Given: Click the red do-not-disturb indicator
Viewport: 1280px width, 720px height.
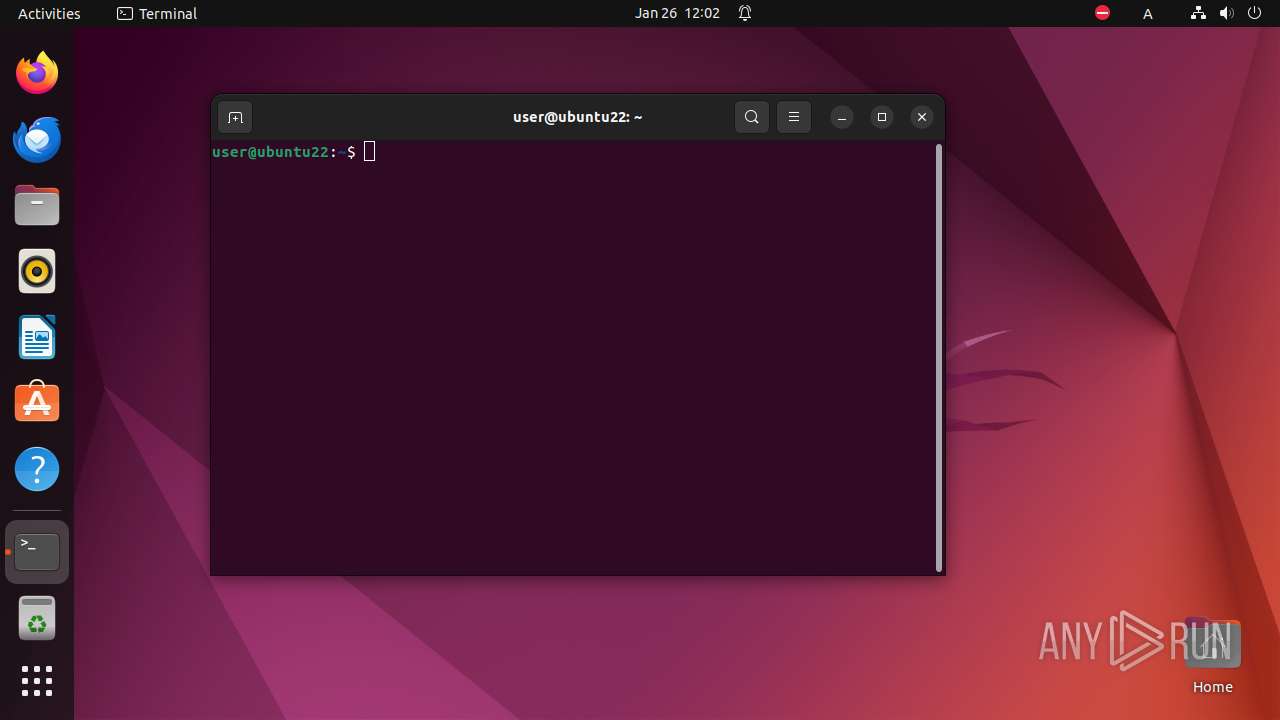Looking at the screenshot, I should point(1102,13).
